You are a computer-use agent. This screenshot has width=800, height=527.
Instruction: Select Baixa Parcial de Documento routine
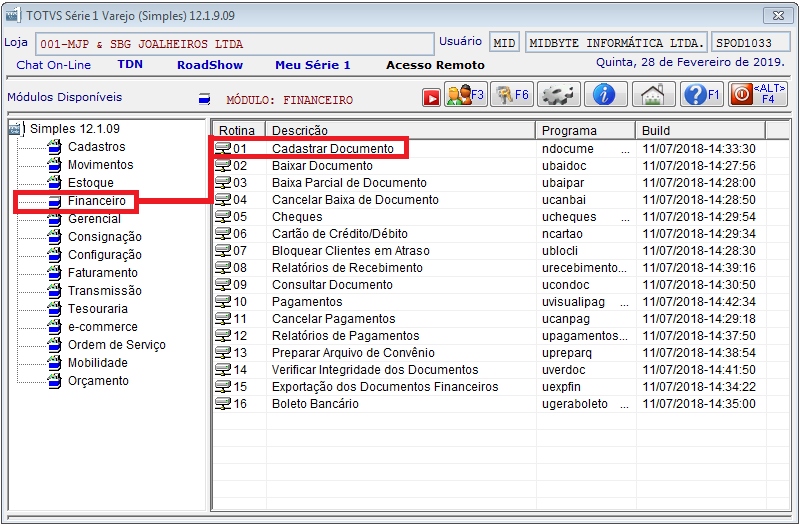pyautogui.click(x=349, y=183)
